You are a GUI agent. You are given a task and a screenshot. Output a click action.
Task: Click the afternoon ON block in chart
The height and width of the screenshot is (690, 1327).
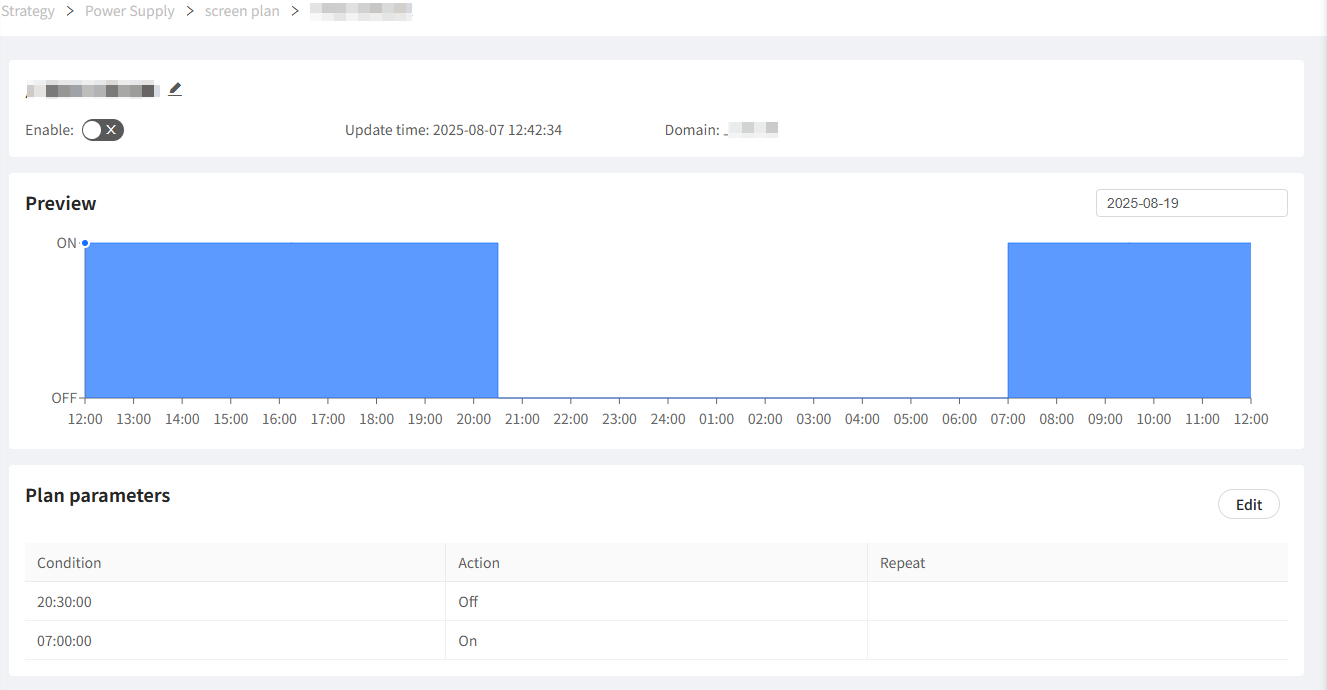(291, 320)
